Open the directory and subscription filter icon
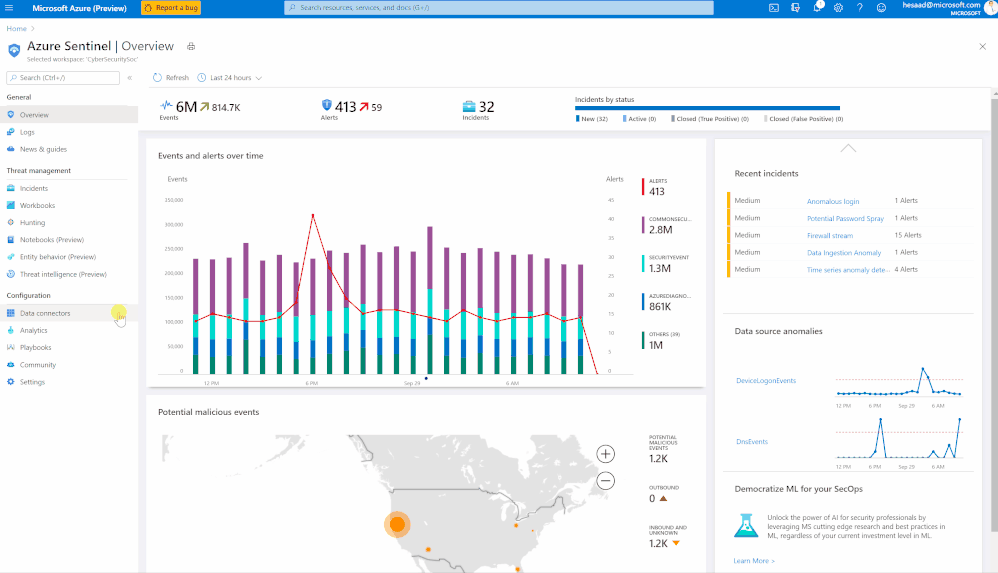Screen dimensions: 998x573 point(796,8)
